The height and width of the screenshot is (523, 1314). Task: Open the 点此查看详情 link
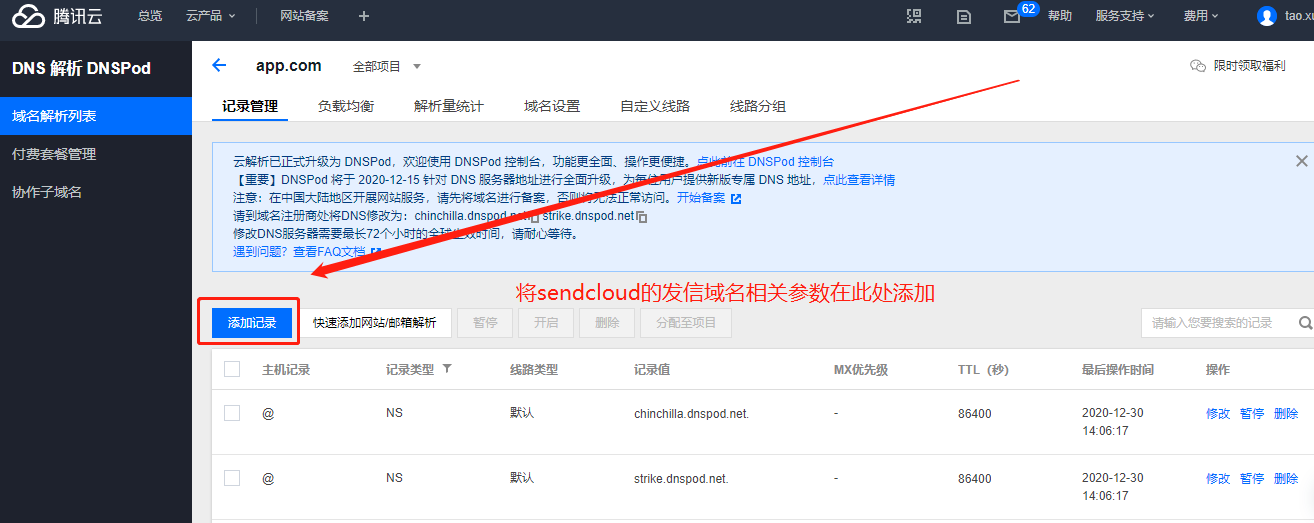point(858,180)
